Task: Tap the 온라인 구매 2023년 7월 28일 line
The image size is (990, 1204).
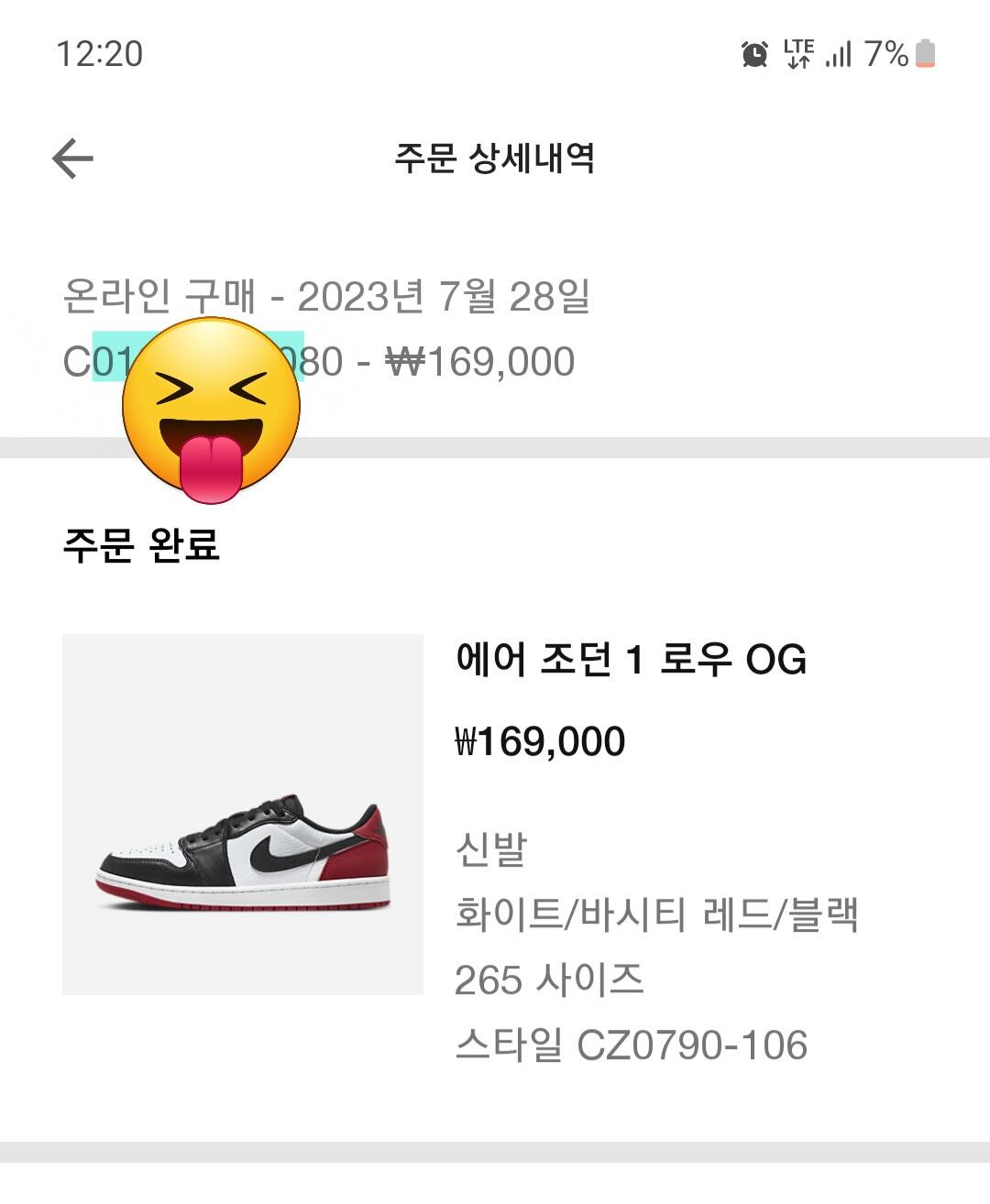Action: [326, 296]
